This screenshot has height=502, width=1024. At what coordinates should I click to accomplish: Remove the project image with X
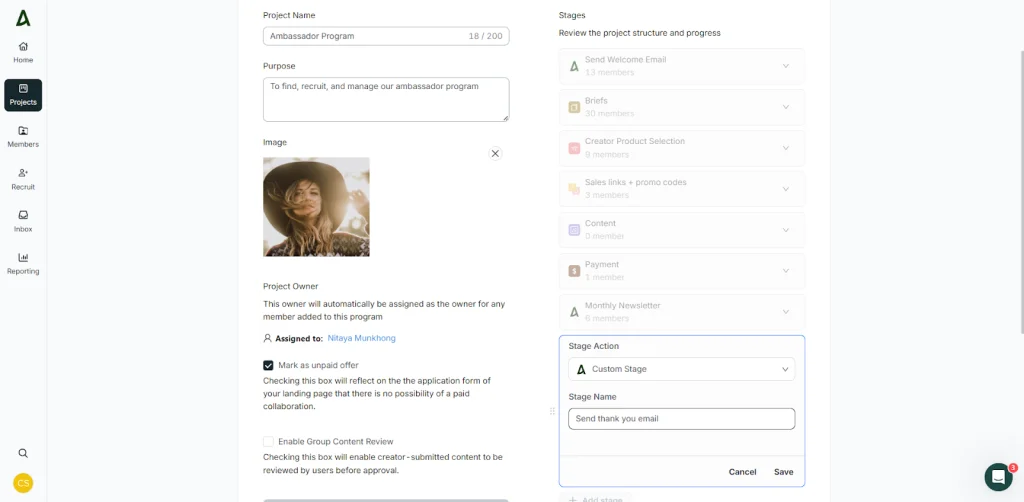click(495, 153)
